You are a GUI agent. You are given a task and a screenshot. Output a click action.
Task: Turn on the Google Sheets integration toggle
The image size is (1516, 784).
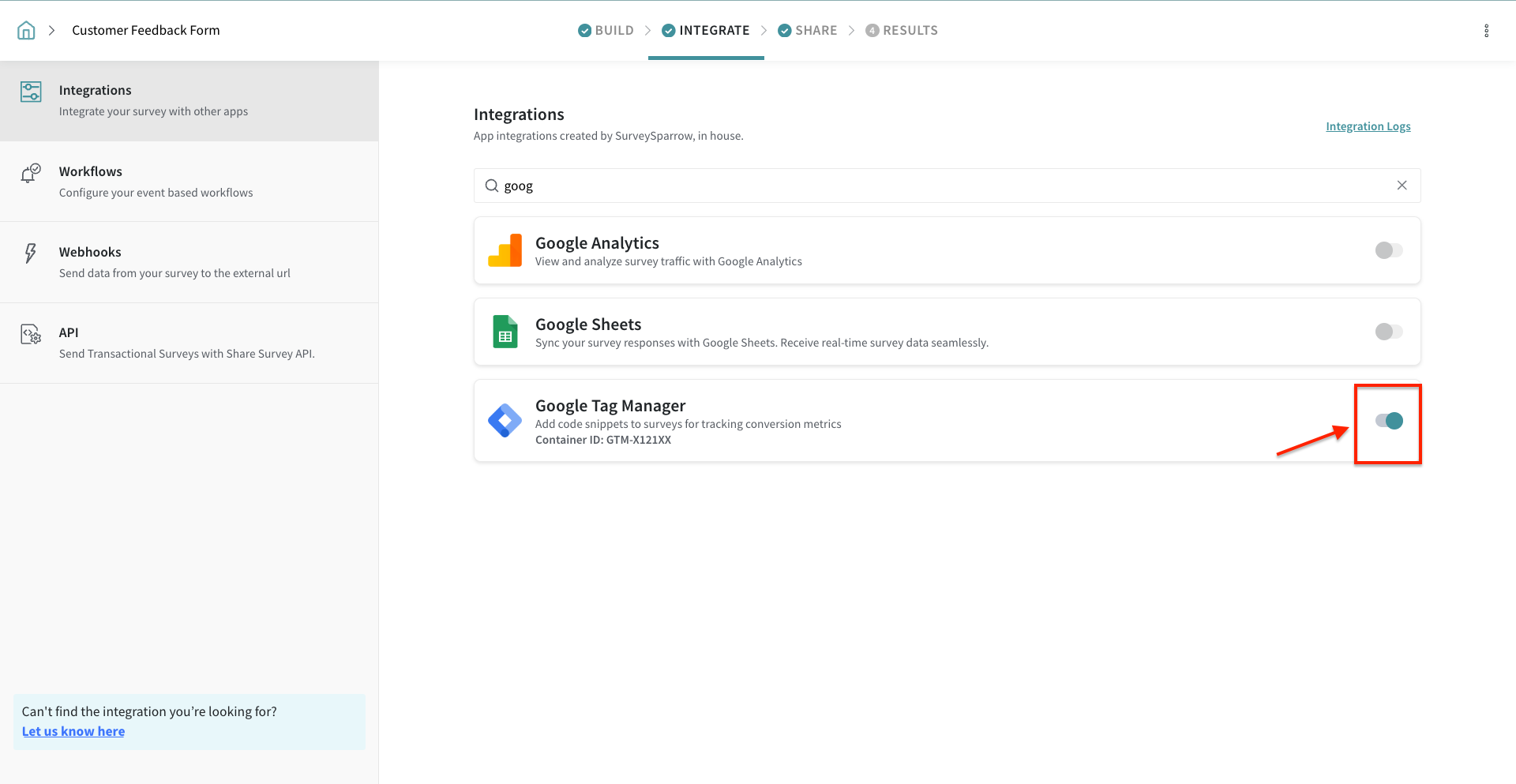1388,332
